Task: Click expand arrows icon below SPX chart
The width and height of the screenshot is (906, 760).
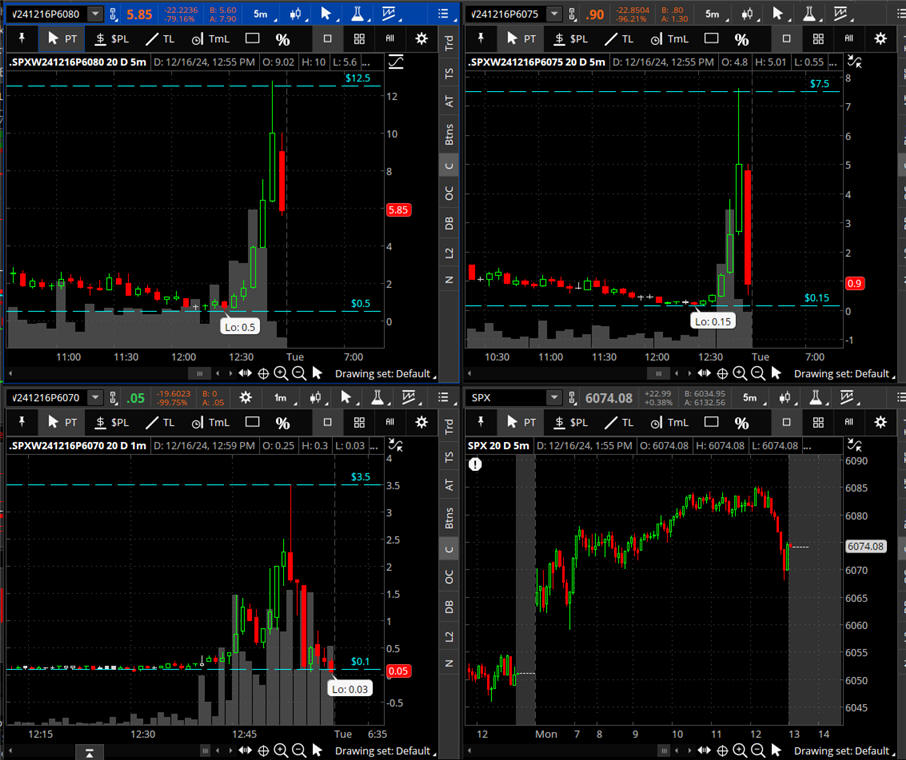Action: [x=704, y=751]
